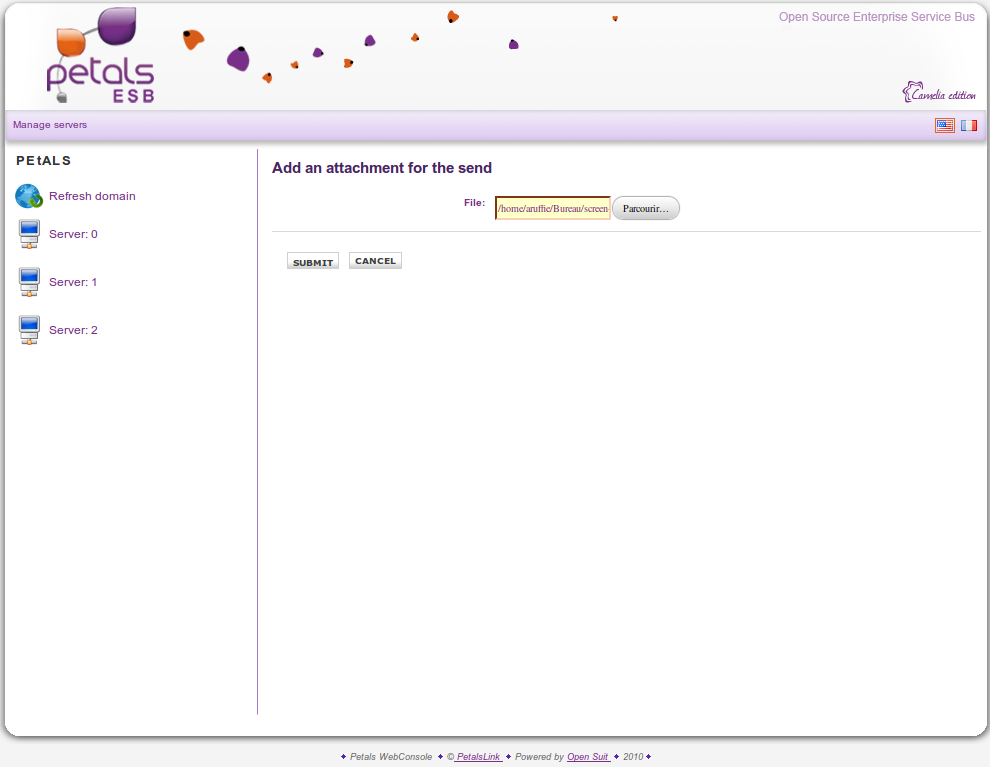
Task: Open the Server: 1 text link
Action: click(73, 282)
